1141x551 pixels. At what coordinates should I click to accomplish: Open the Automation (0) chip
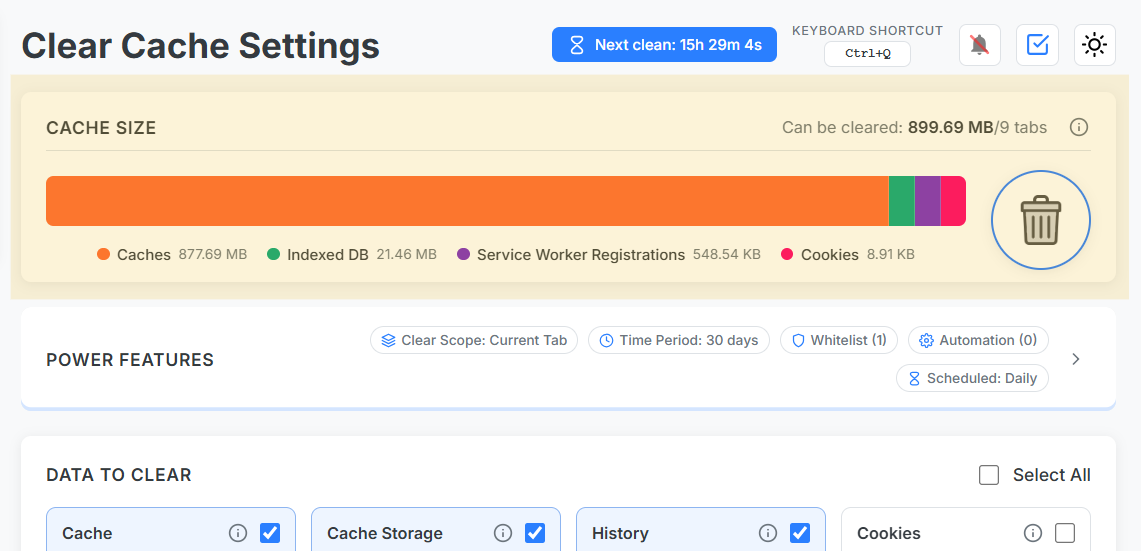tap(978, 340)
